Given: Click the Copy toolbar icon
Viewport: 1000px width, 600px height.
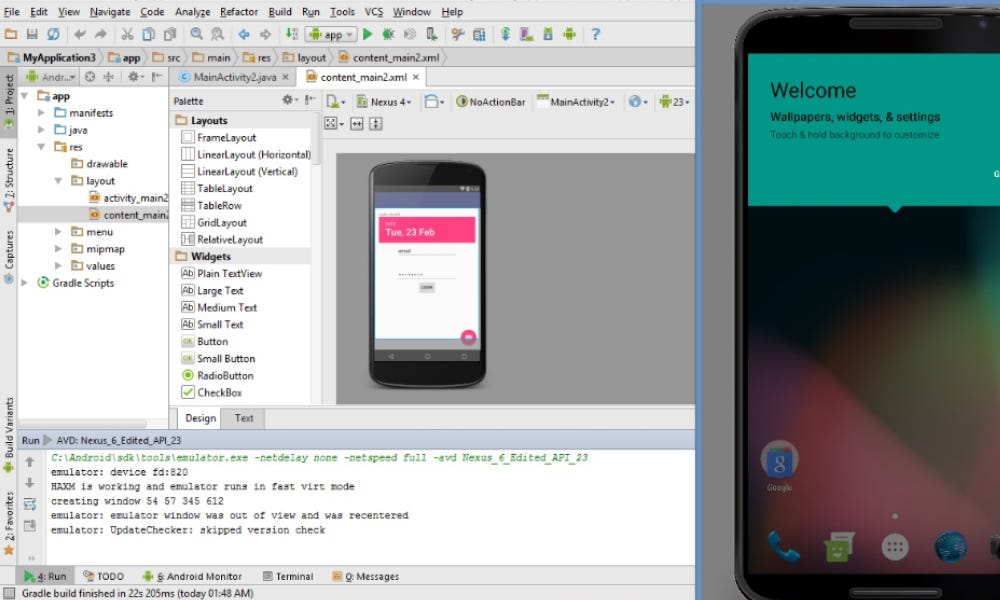Looking at the screenshot, I should coord(149,34).
